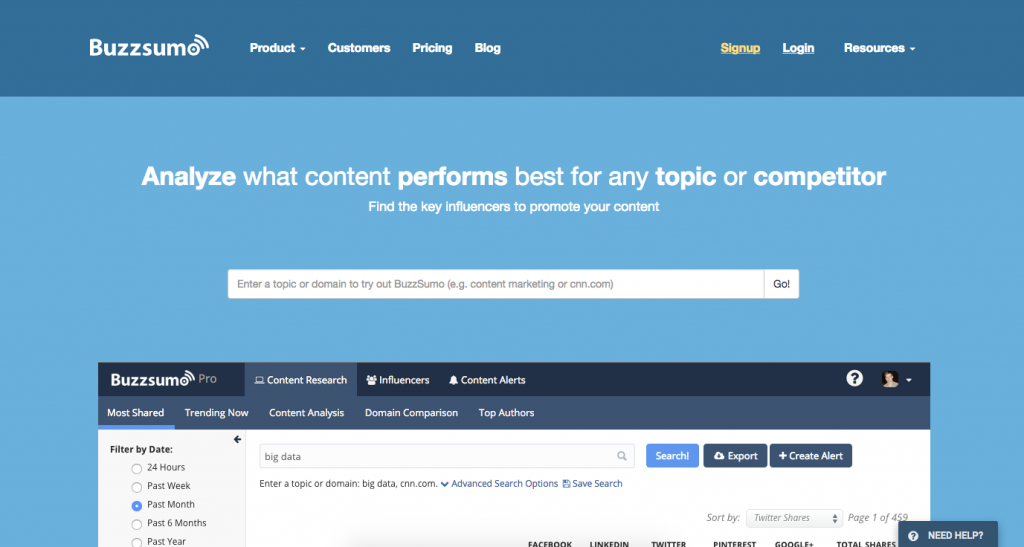Image resolution: width=1024 pixels, height=547 pixels.
Task: Collapse the filter sidebar with arrow icon
Action: tap(237, 439)
